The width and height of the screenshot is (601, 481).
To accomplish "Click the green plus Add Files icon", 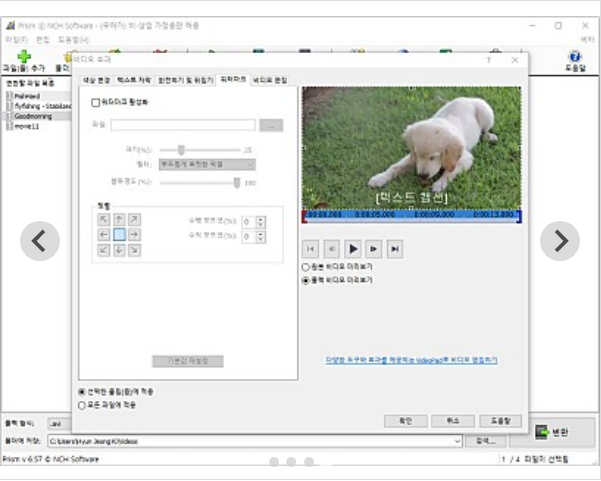I will pyautogui.click(x=24, y=57).
